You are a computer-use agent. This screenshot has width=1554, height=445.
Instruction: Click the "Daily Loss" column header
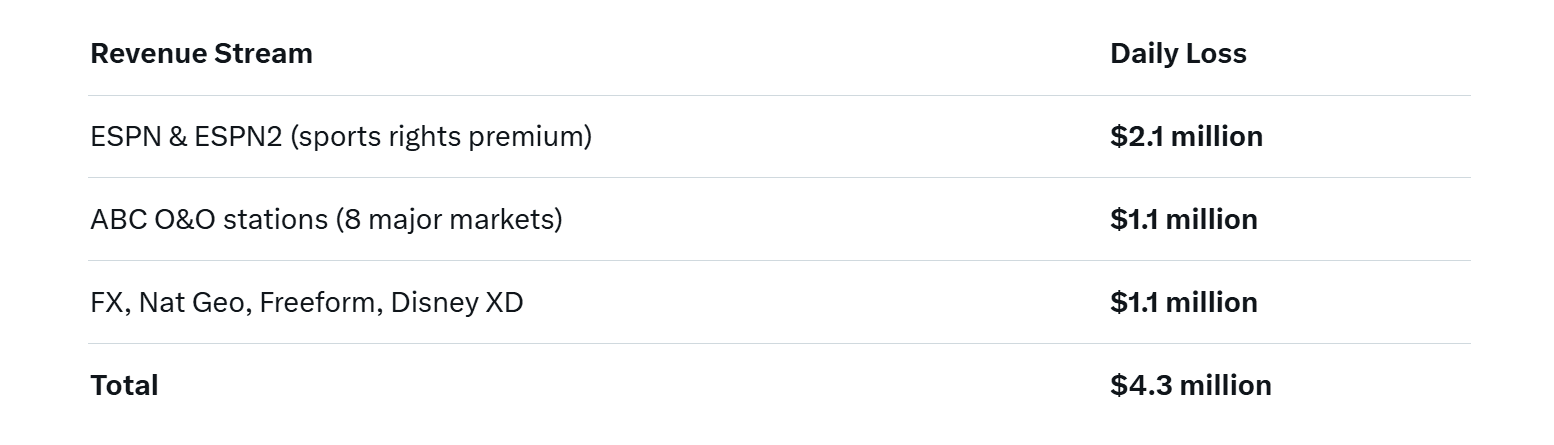[x=1178, y=54]
